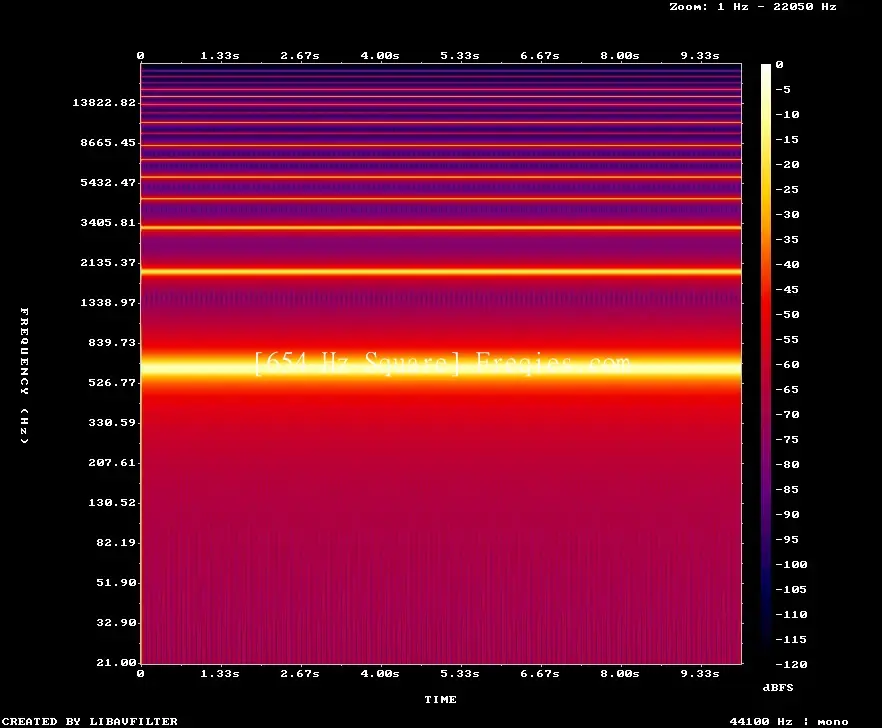882x728 pixels.
Task: Click 5.33s on the top time axis
Action: tap(460, 56)
